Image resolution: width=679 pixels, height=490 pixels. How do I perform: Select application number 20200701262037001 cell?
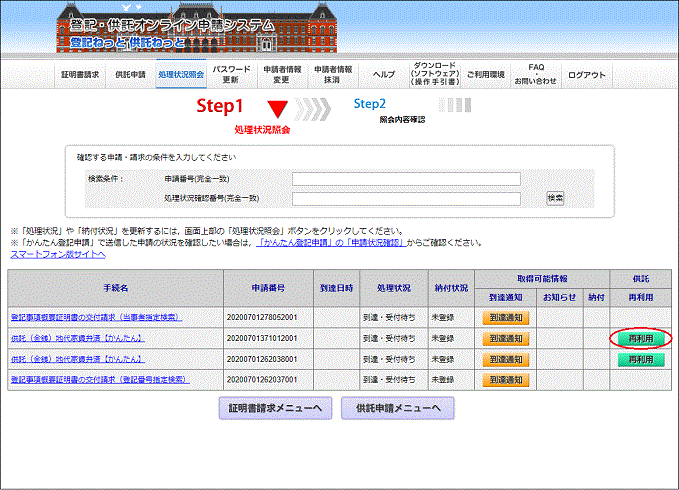[268, 380]
